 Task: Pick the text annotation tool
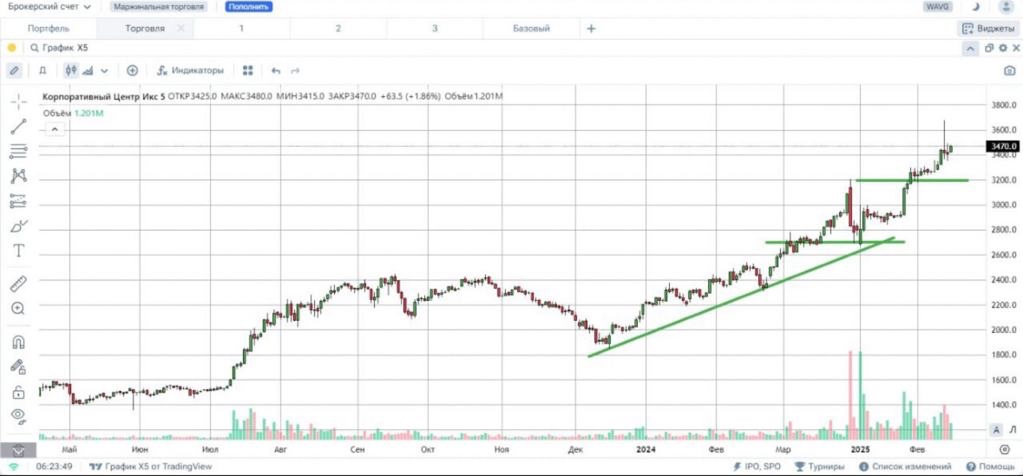click(x=18, y=251)
